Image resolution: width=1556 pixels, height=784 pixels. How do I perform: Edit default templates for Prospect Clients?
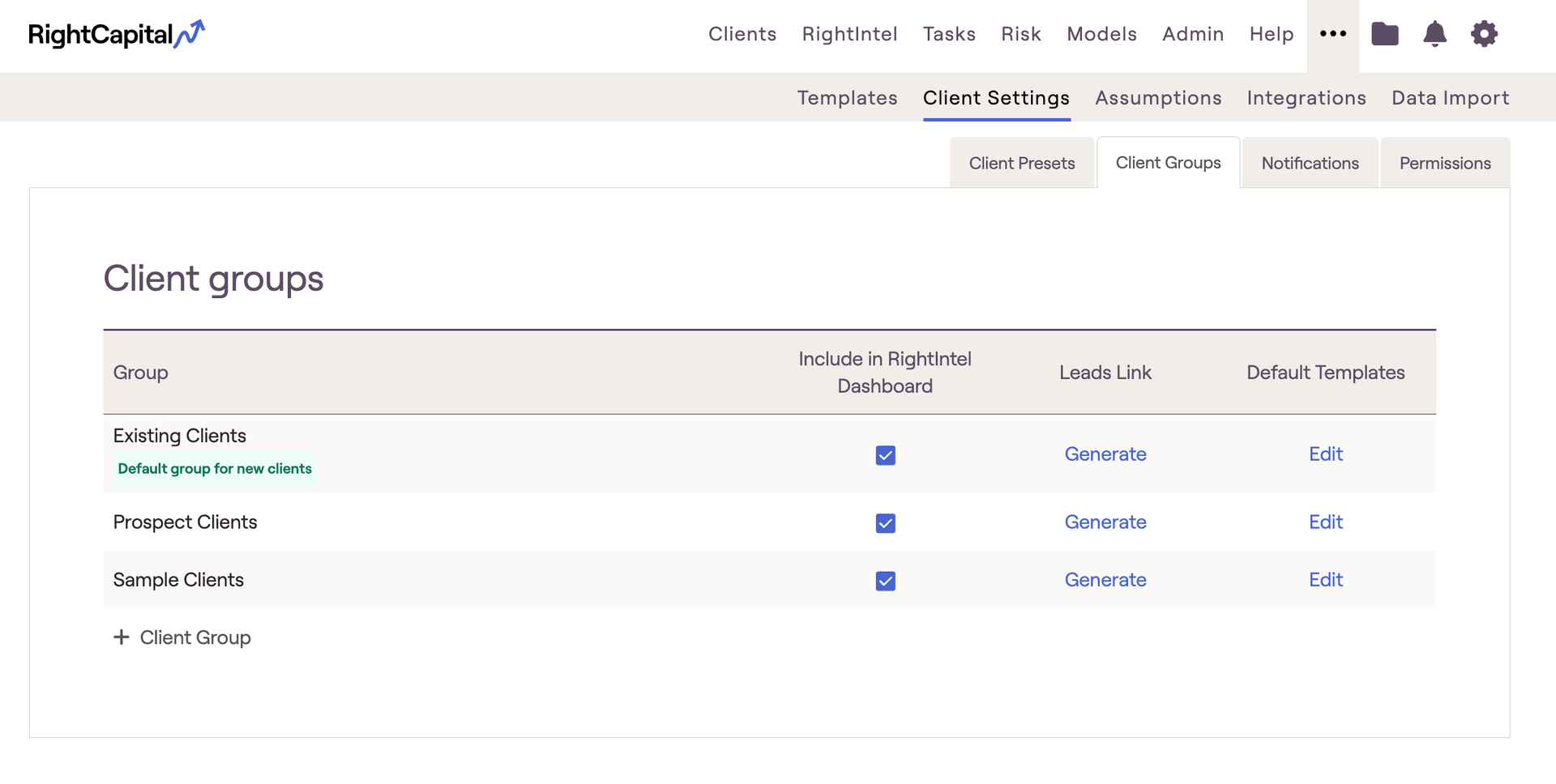(1325, 522)
